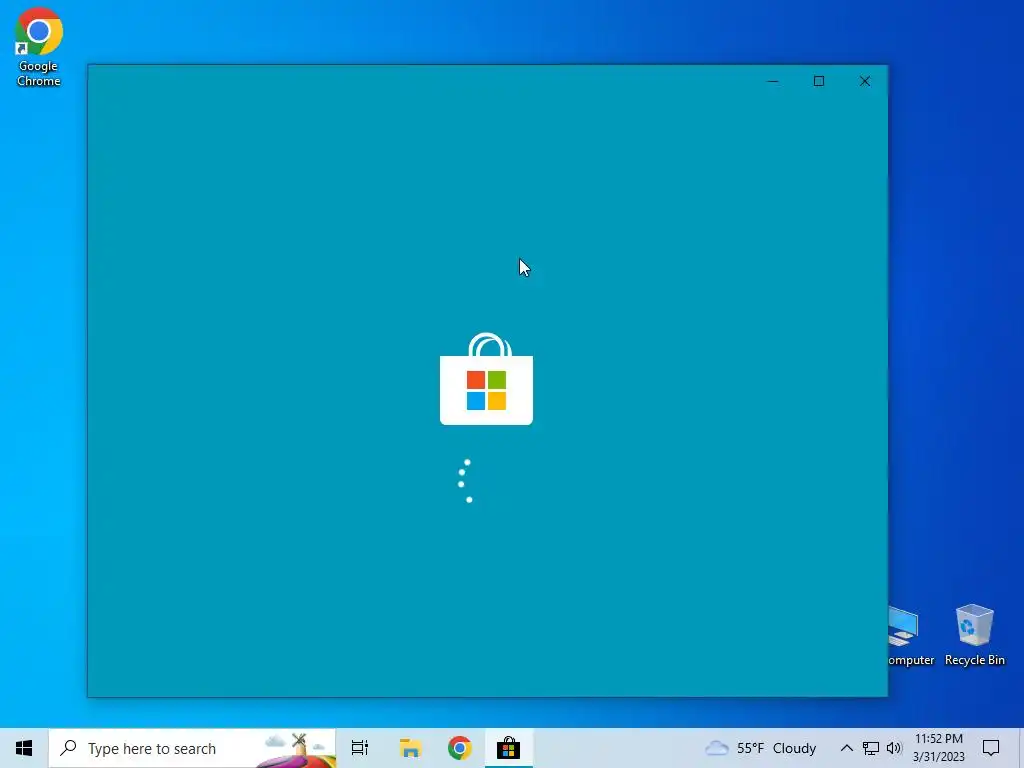Select the Recycle Bin desktop icon
The width and height of the screenshot is (1024, 768).
point(974,635)
